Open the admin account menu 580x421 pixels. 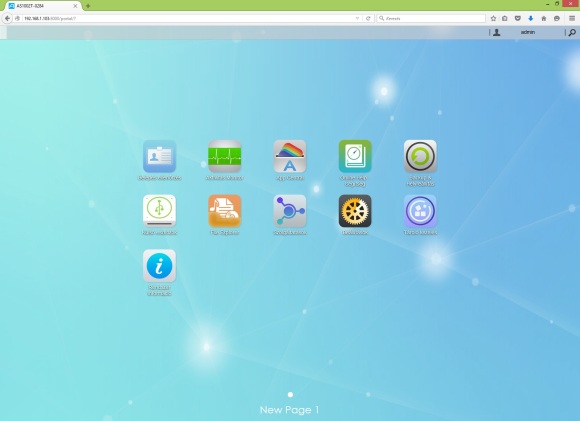(528, 32)
